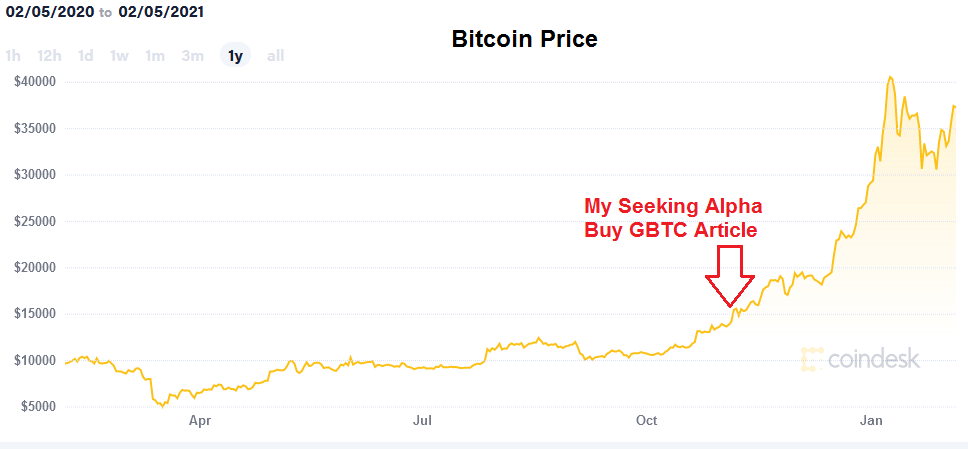This screenshot has width=968, height=449.
Task: Click the coindesk logo watermark
Action: [x=860, y=360]
